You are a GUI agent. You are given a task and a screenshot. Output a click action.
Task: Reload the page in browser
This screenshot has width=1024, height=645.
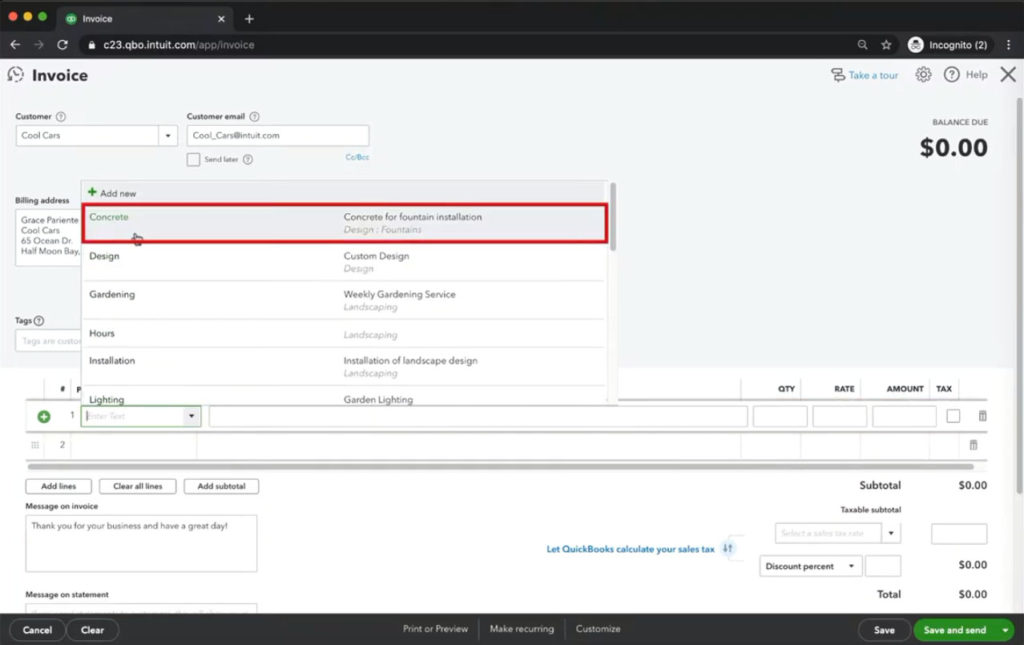(62, 45)
